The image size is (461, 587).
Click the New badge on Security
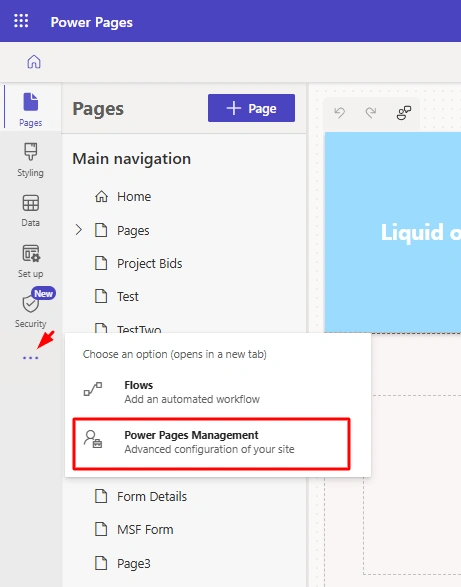click(43, 294)
